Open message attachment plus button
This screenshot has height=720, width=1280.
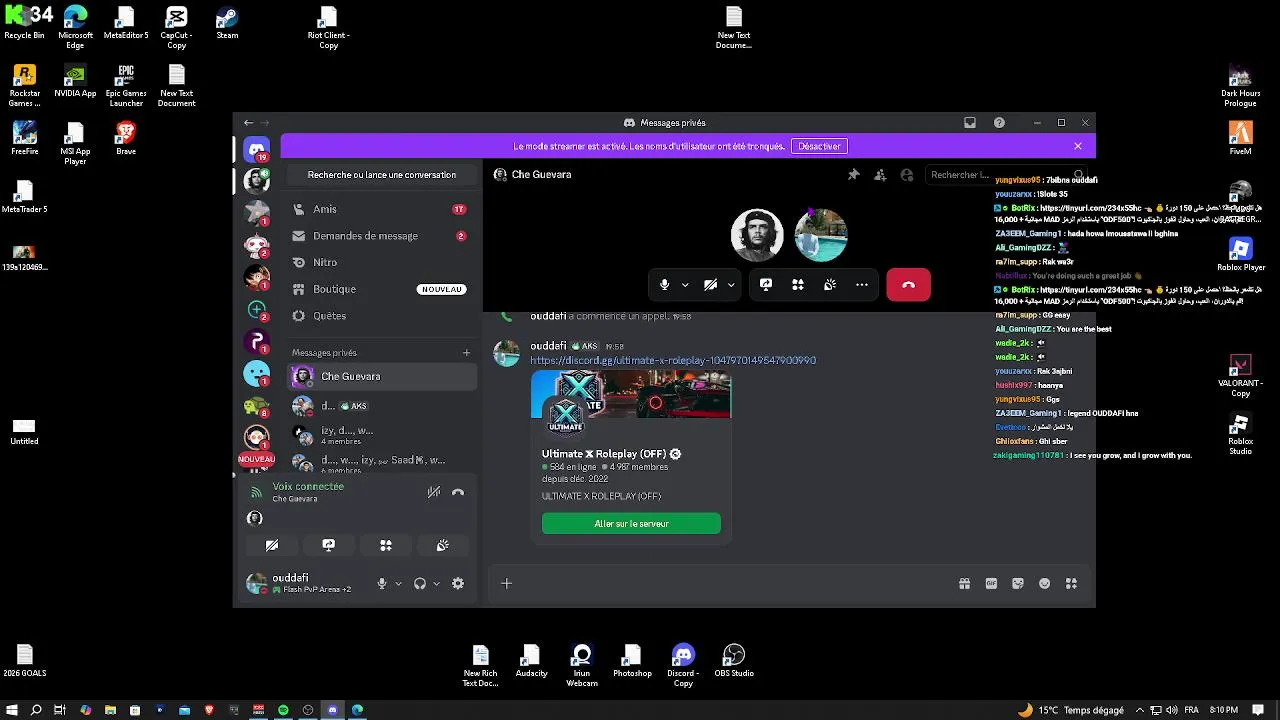coord(506,584)
